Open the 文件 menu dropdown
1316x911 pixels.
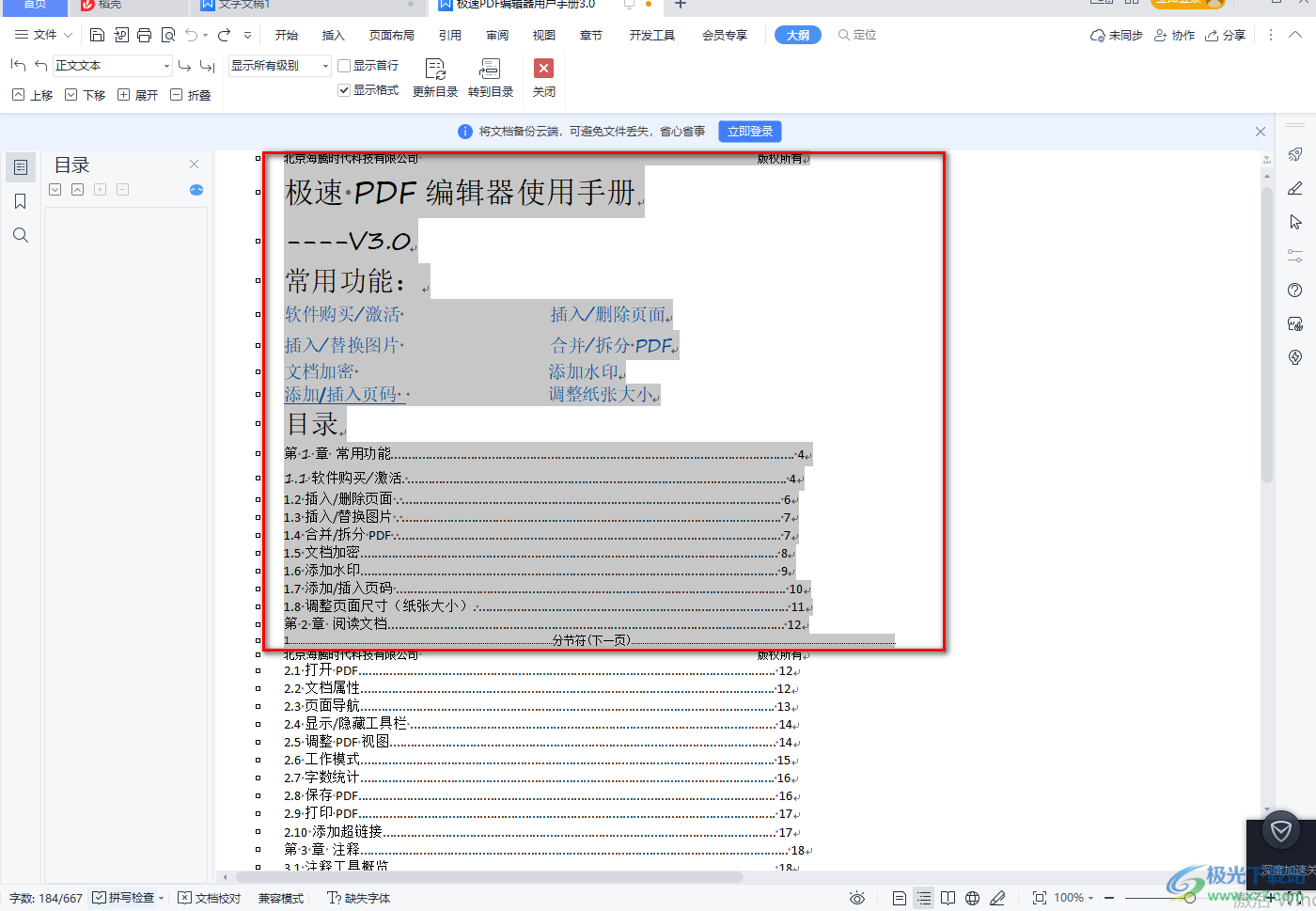pyautogui.click(x=43, y=35)
